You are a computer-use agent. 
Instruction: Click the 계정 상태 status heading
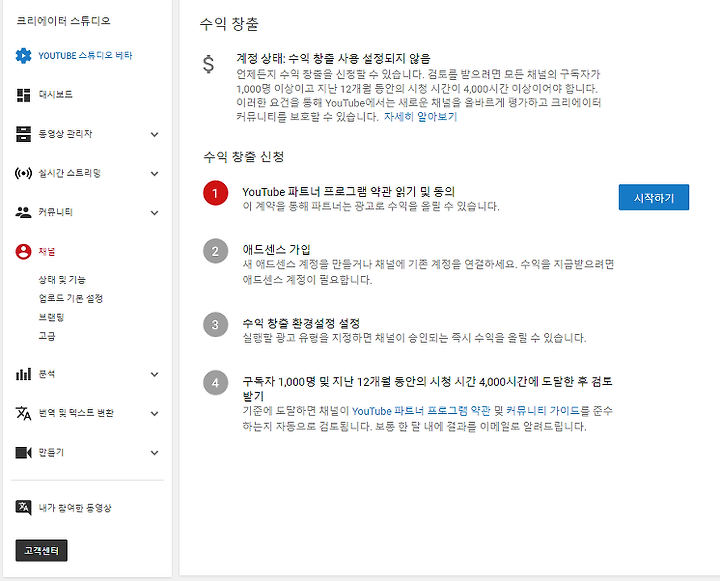(333, 58)
